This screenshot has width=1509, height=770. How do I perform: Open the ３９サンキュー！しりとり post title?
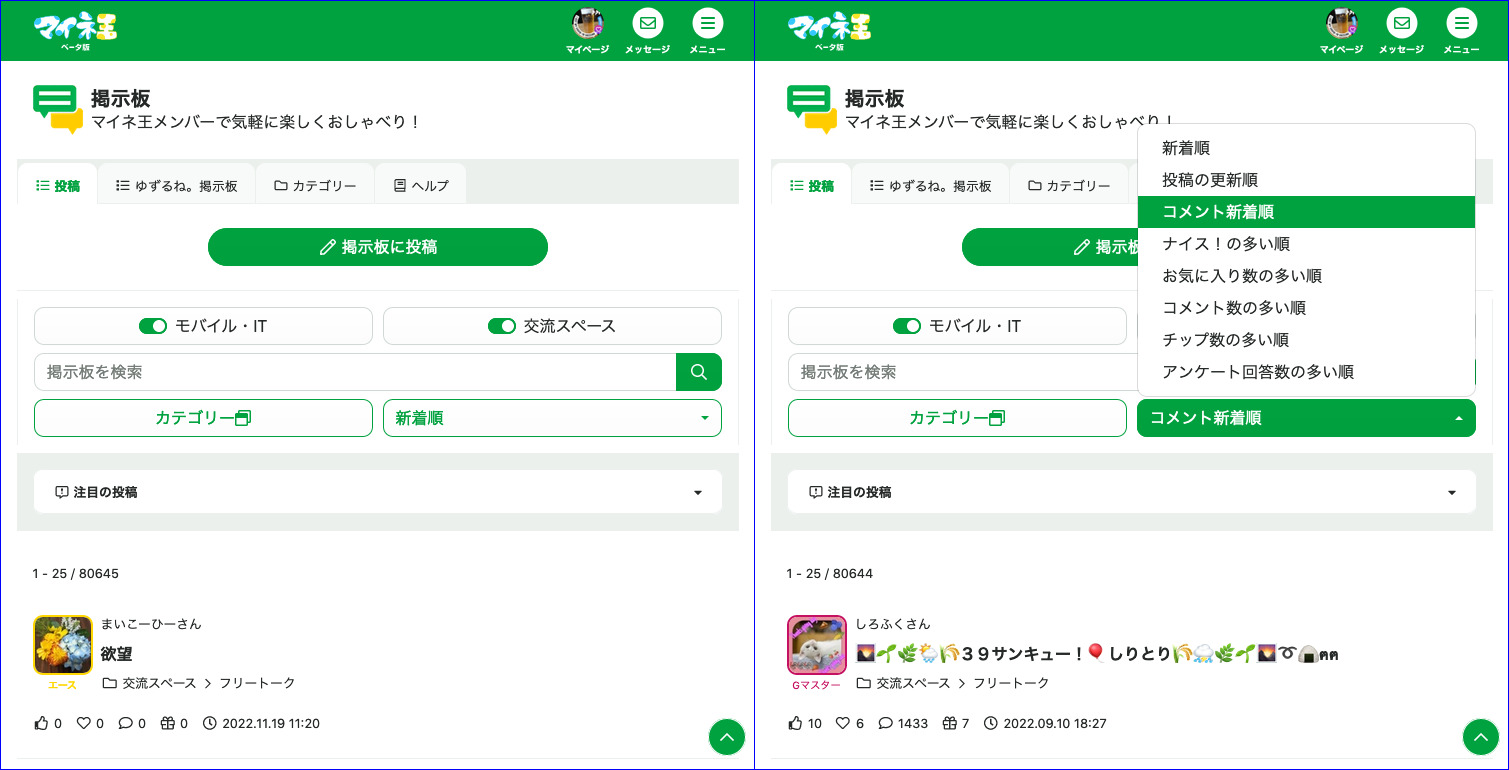point(1097,654)
